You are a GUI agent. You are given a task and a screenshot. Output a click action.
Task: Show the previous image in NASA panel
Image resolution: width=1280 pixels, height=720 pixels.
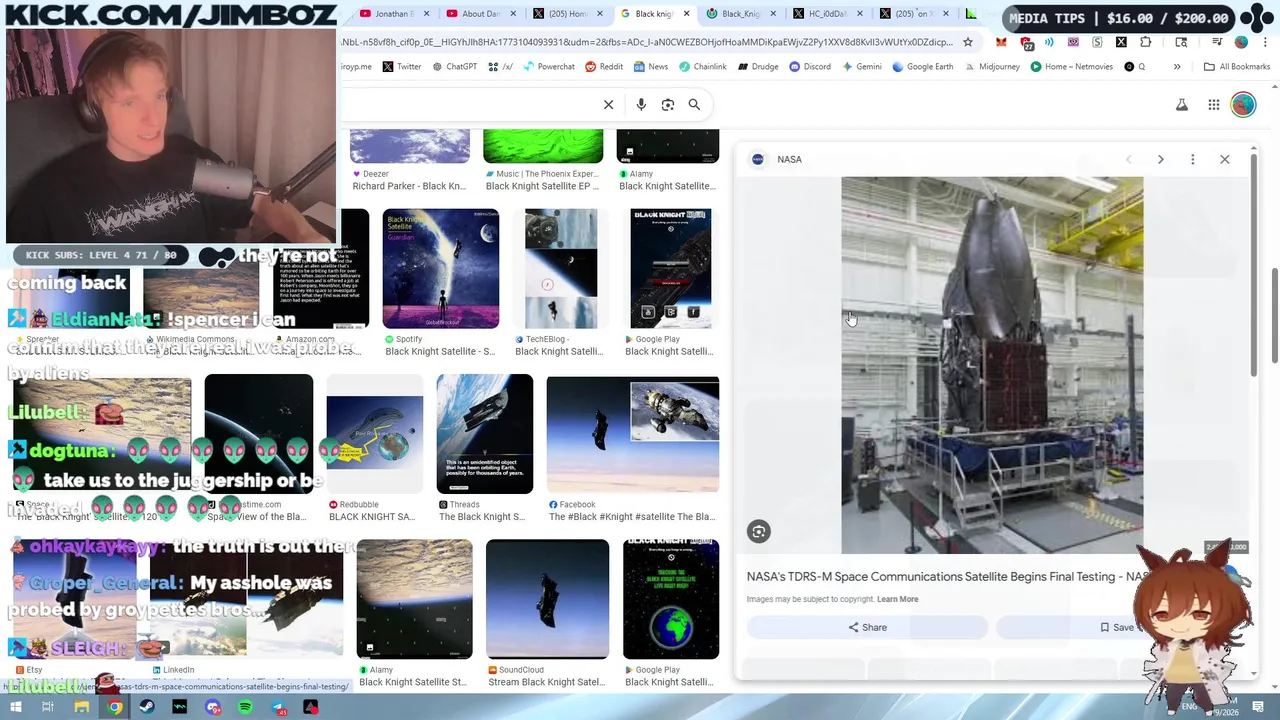1128,159
